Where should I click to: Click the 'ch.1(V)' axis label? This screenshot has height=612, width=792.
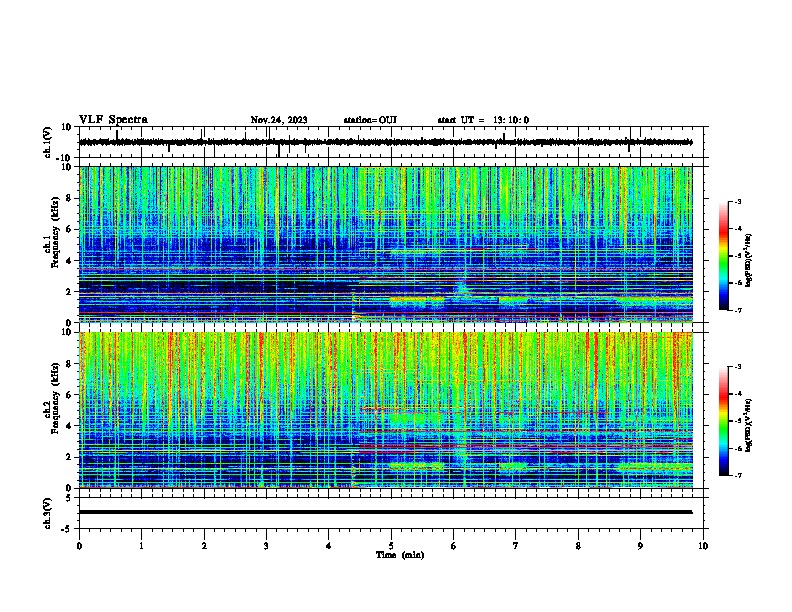(x=48, y=142)
